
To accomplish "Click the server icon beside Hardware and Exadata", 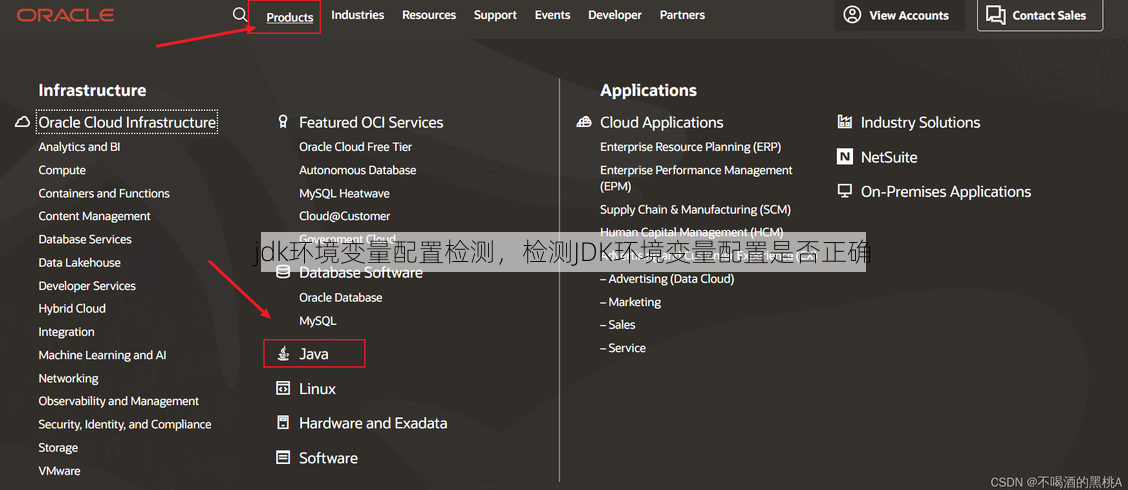I will (283, 423).
